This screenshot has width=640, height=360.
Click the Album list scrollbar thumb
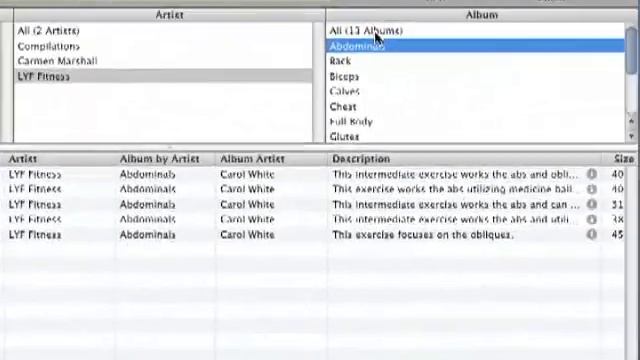pyautogui.click(x=631, y=50)
